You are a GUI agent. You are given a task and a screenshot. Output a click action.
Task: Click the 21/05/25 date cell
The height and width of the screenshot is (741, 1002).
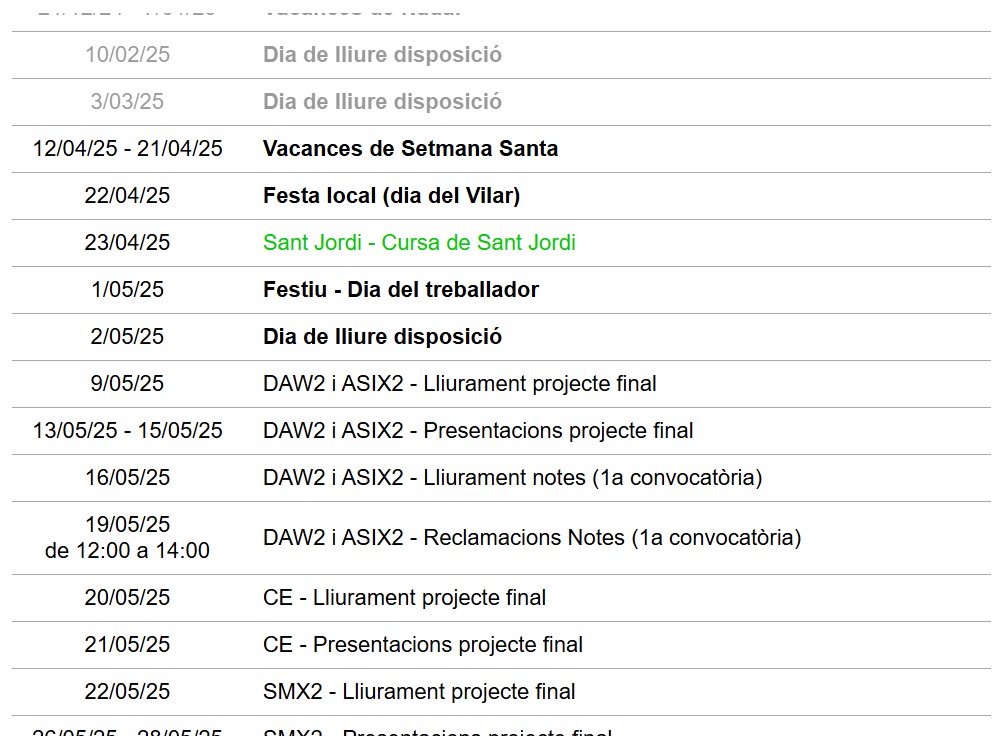(x=127, y=645)
